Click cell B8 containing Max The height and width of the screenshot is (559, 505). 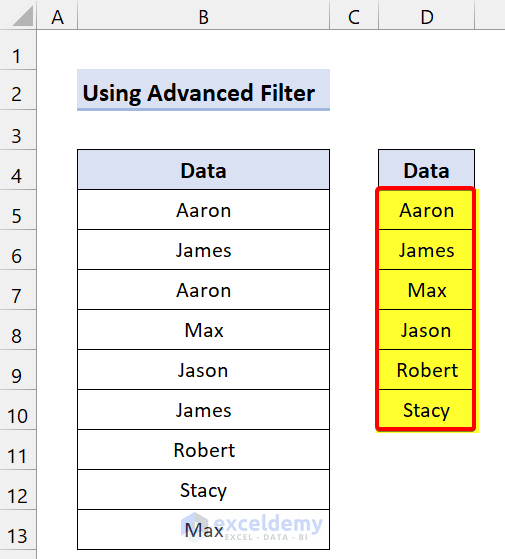pyautogui.click(x=203, y=329)
